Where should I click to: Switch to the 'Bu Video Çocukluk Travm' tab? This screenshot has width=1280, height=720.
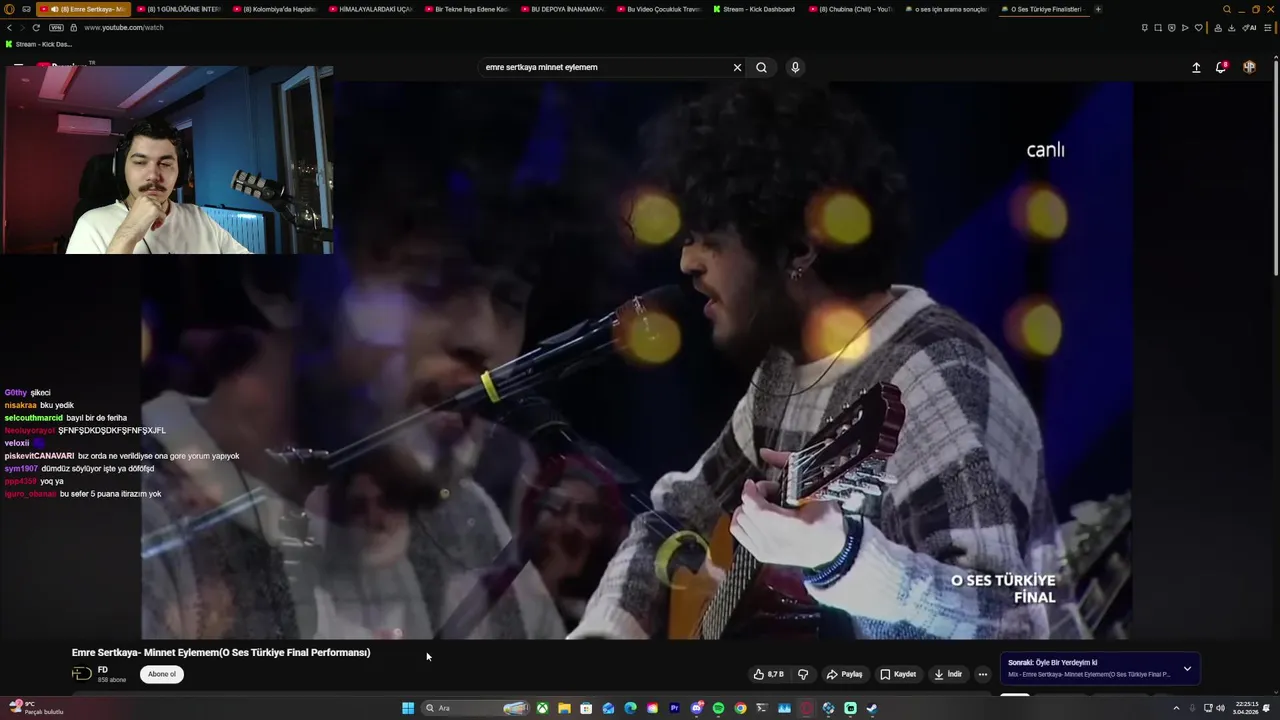tap(659, 9)
